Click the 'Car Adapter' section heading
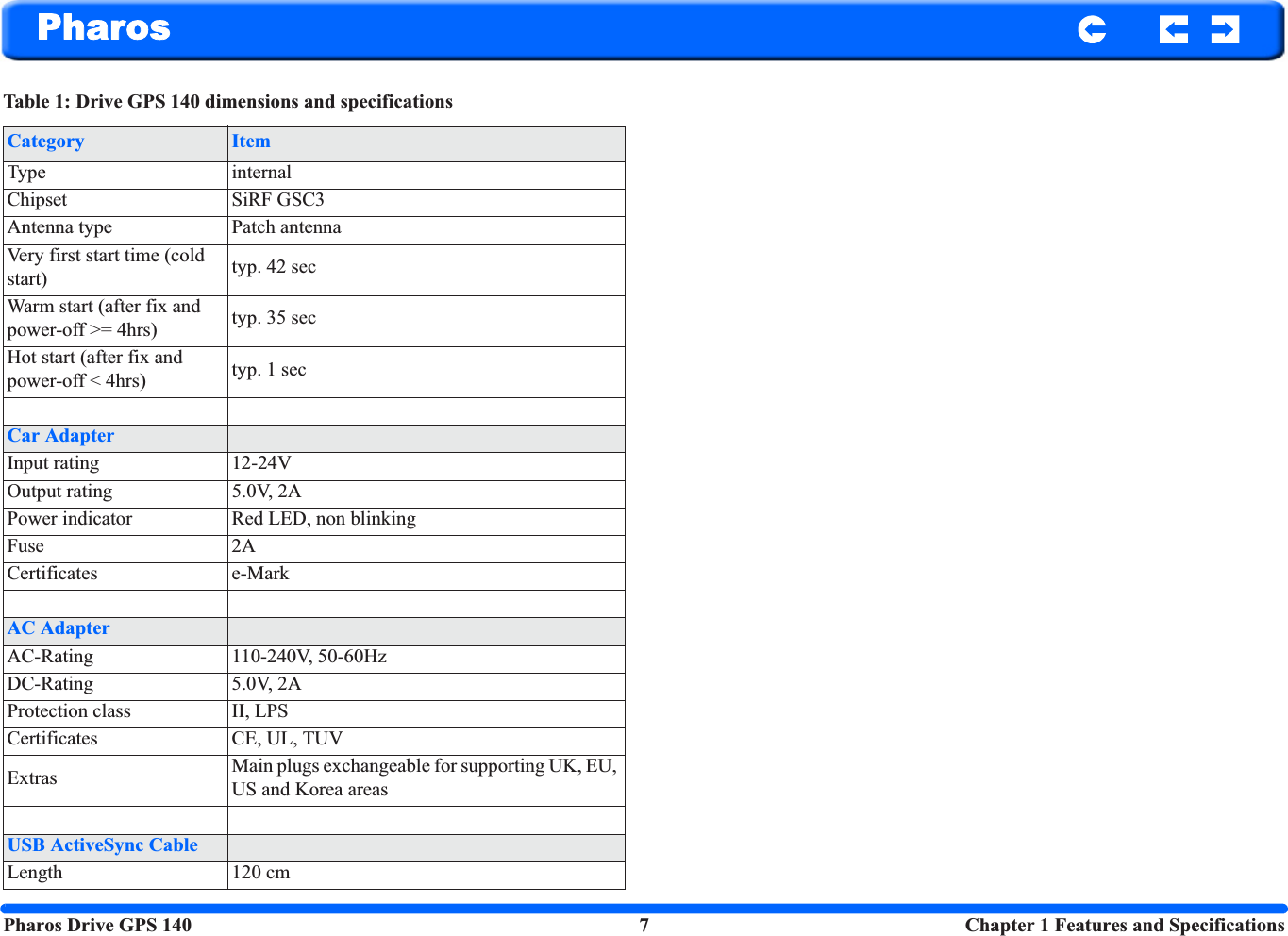Viewport: 1288px width, 936px height. click(61, 436)
